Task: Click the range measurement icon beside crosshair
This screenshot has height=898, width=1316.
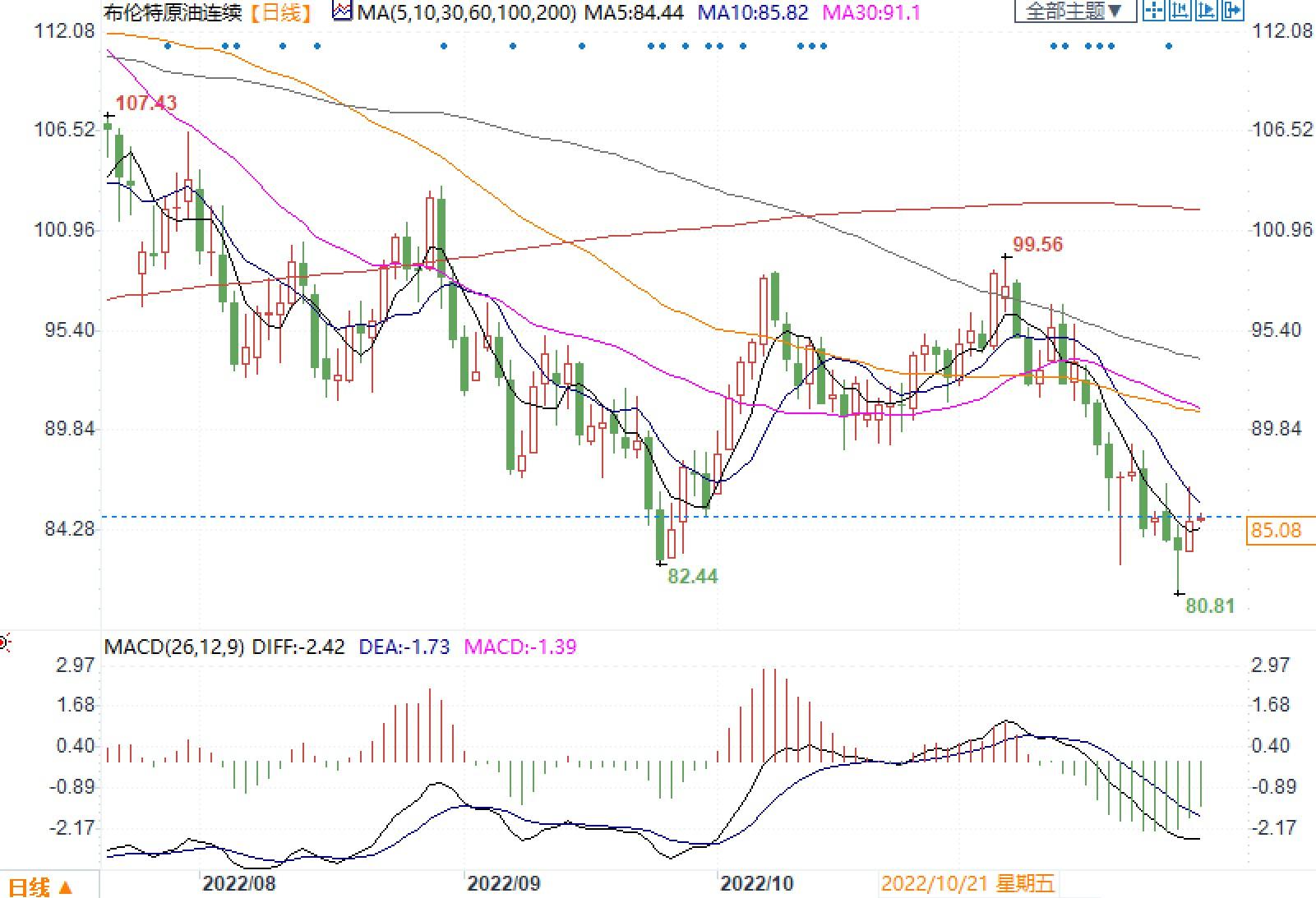Action: tap(1180, 11)
